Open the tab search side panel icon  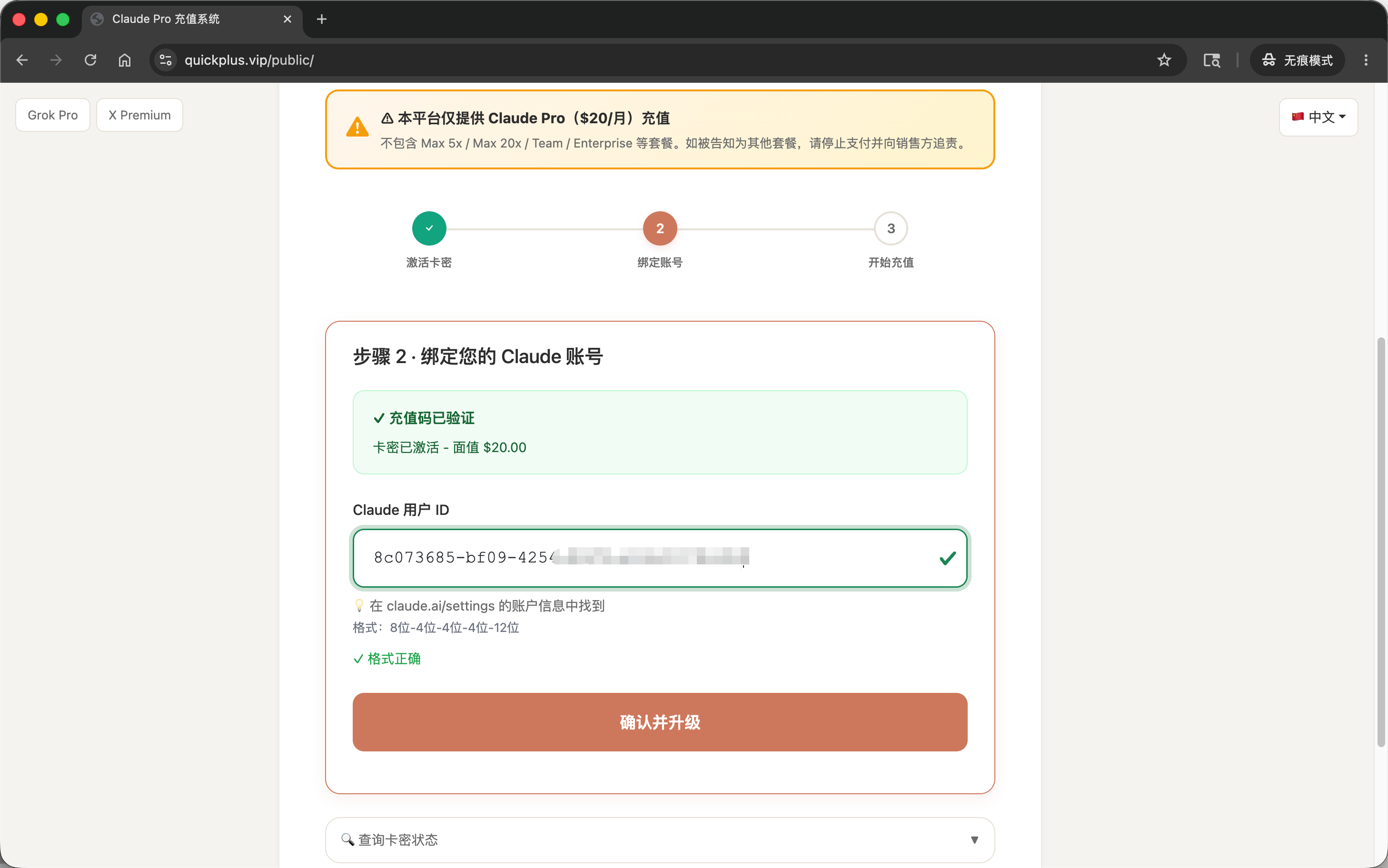(1211, 59)
